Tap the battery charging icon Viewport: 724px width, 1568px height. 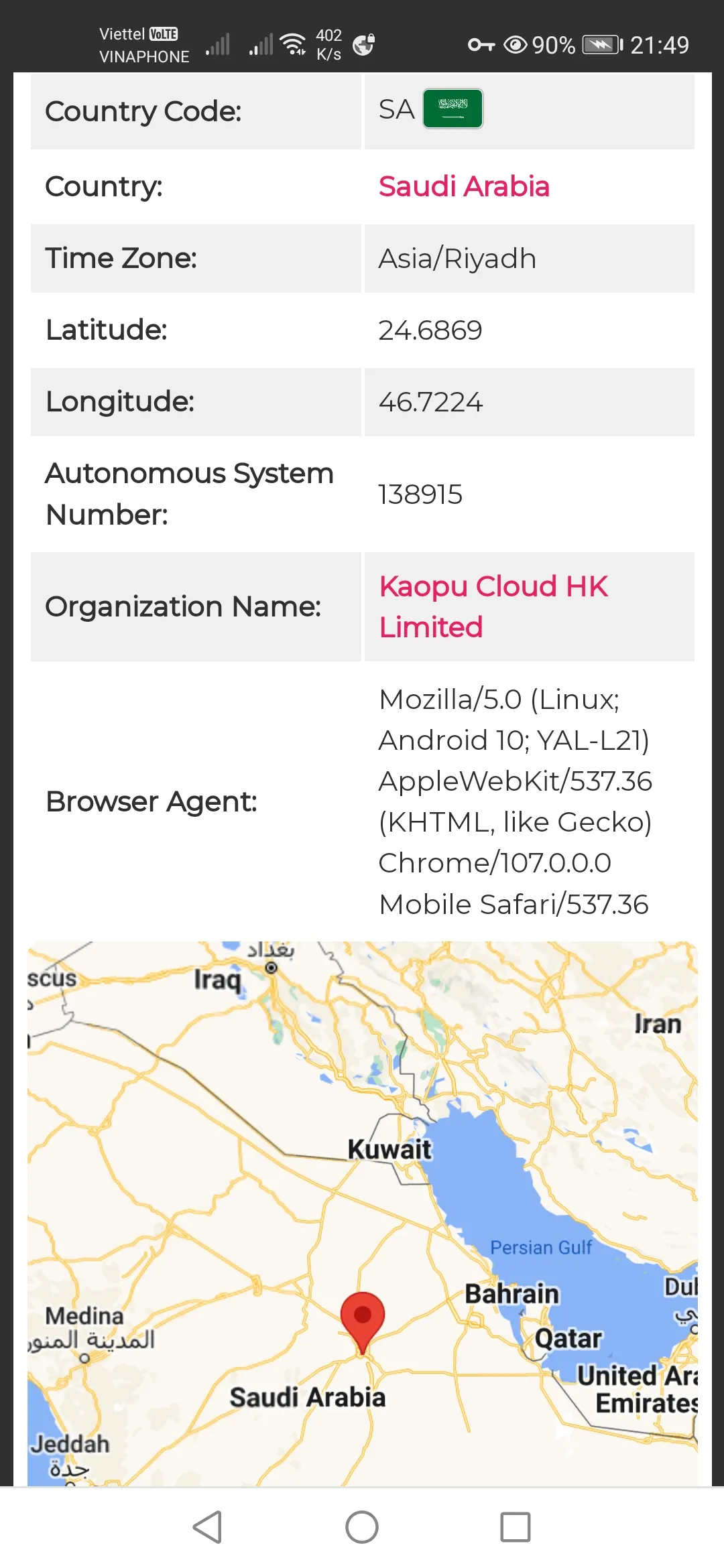603,45
